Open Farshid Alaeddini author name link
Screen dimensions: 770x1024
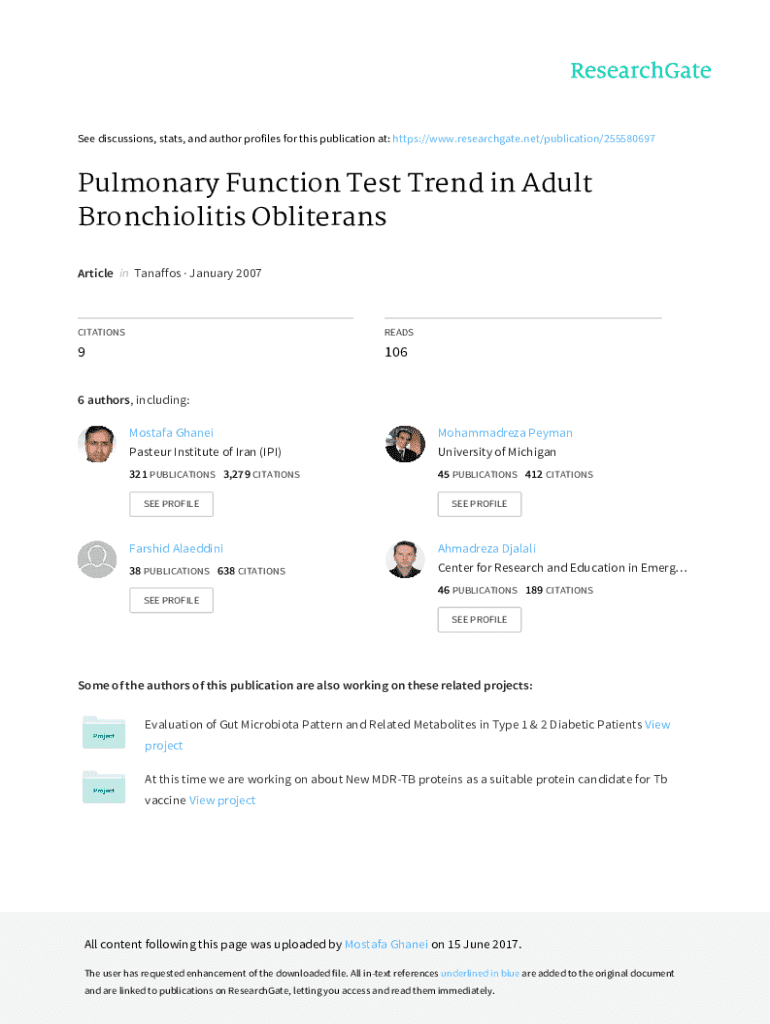(176, 549)
